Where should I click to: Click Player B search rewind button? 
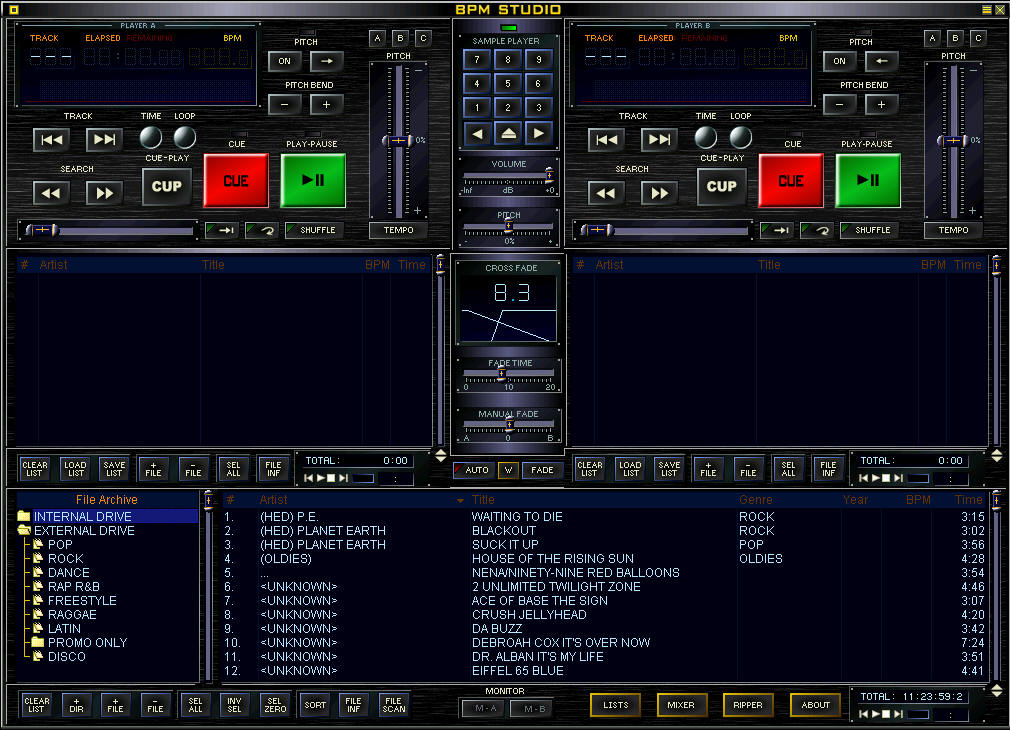click(x=606, y=193)
